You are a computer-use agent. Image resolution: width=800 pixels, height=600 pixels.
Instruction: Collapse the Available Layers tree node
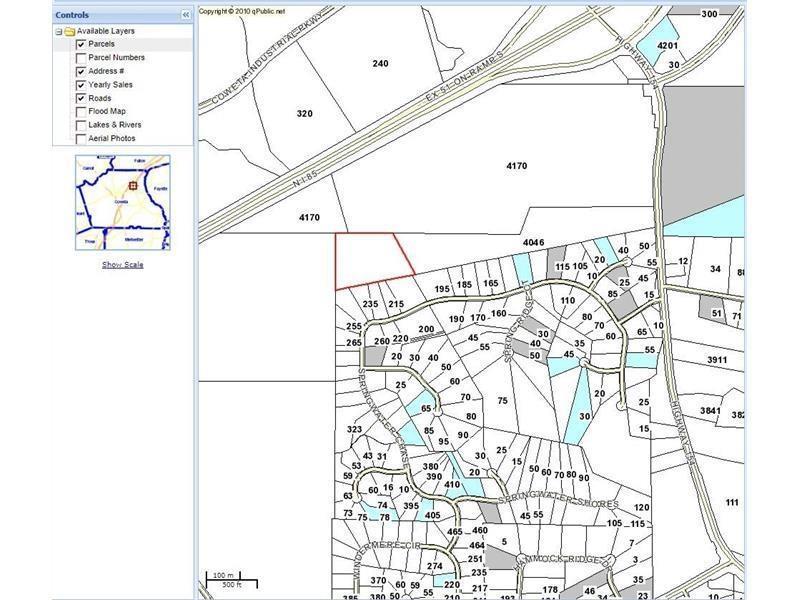59,32
